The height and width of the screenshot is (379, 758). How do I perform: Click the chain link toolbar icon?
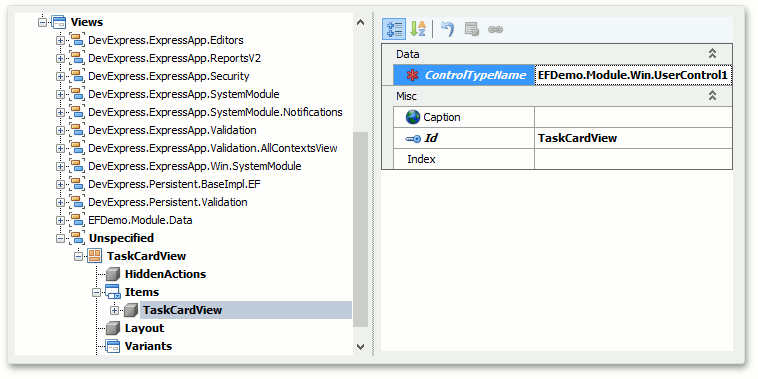(495, 29)
